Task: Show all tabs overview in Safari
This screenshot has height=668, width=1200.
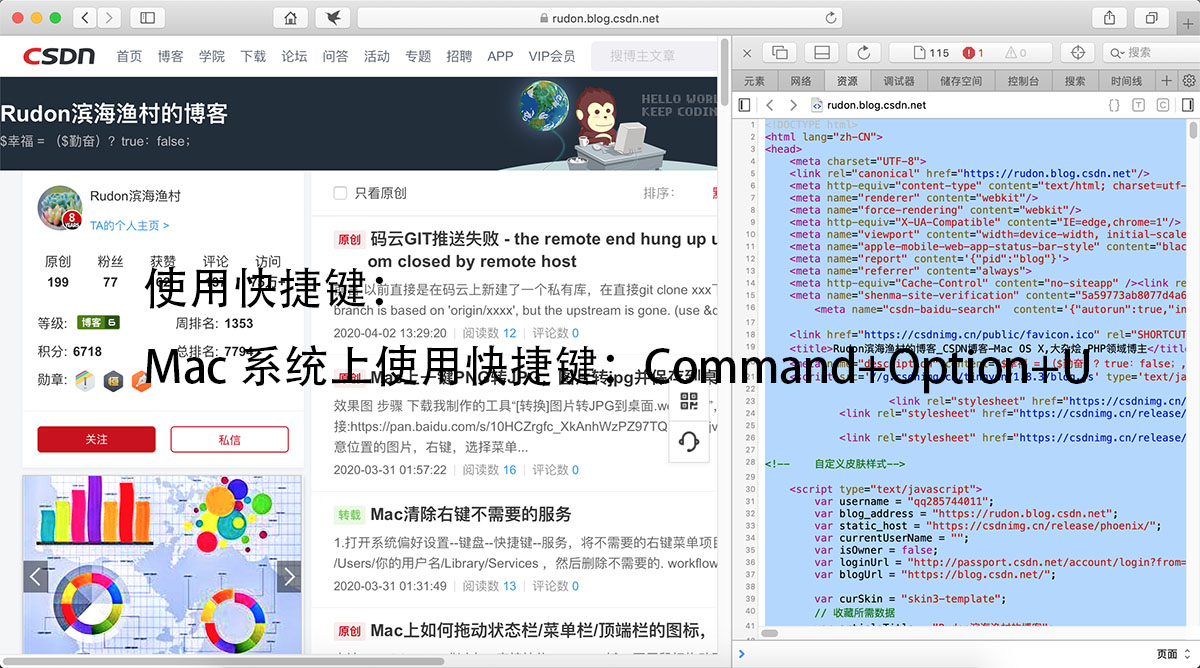Action: [1152, 18]
